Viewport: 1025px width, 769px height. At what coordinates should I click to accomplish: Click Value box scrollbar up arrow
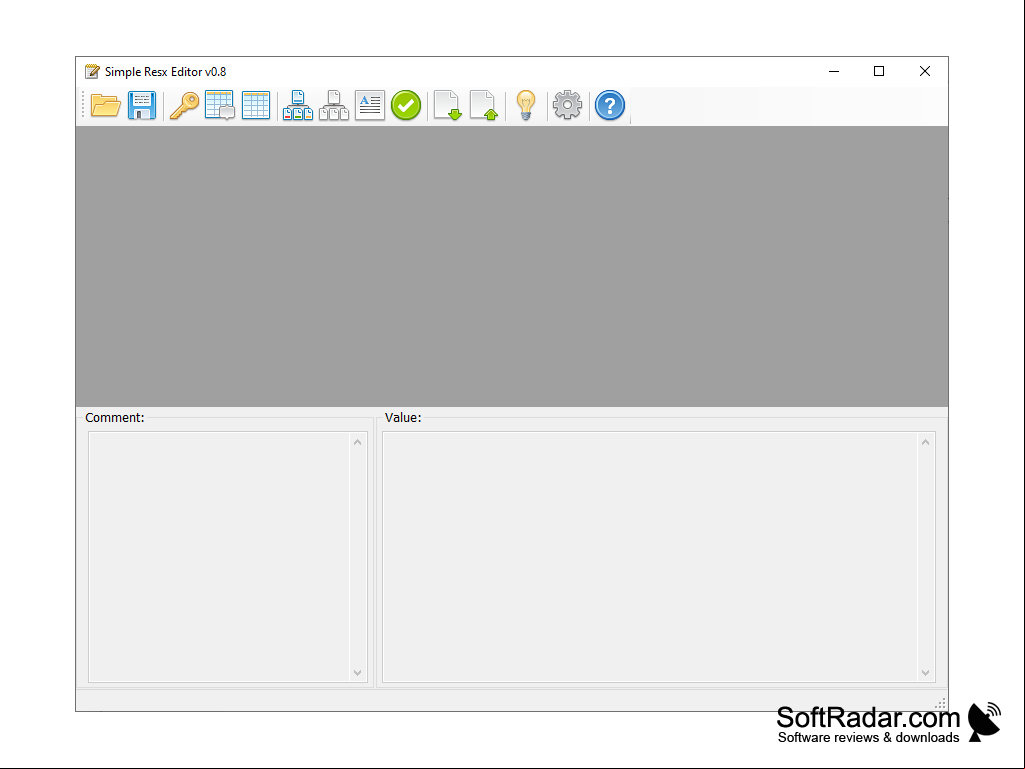click(925, 443)
